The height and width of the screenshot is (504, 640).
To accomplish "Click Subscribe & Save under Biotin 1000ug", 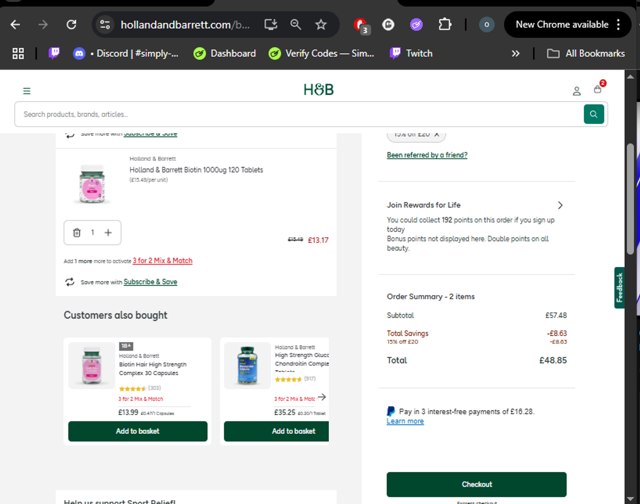I will click(x=150, y=282).
